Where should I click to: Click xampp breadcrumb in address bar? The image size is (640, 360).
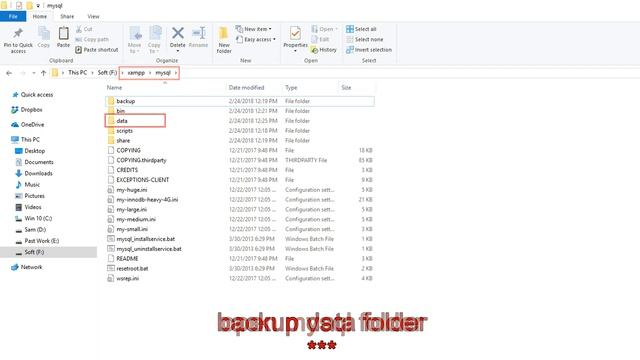(136, 73)
